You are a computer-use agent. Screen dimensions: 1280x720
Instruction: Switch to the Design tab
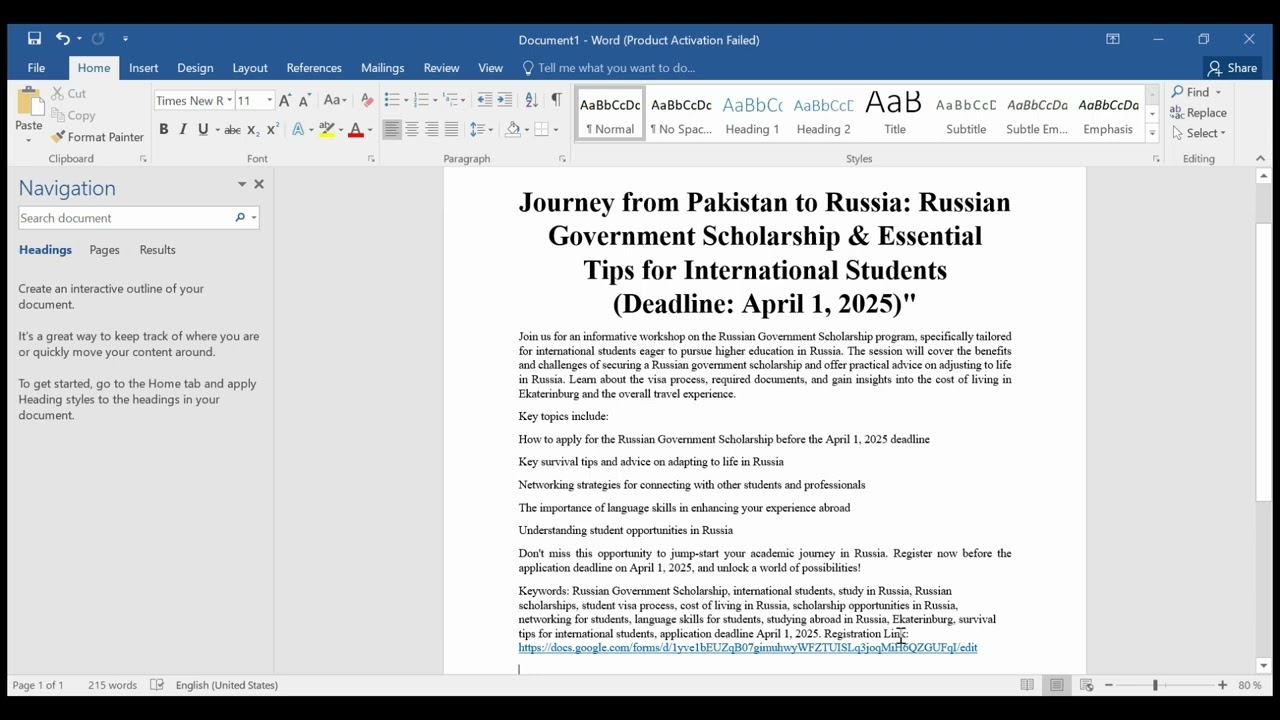click(x=195, y=68)
